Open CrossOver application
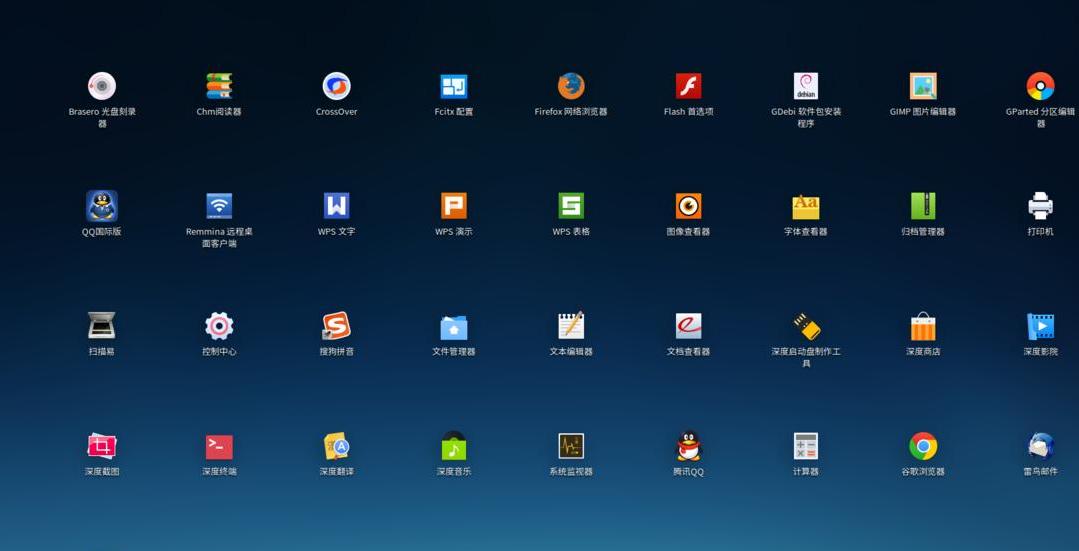 pos(336,86)
